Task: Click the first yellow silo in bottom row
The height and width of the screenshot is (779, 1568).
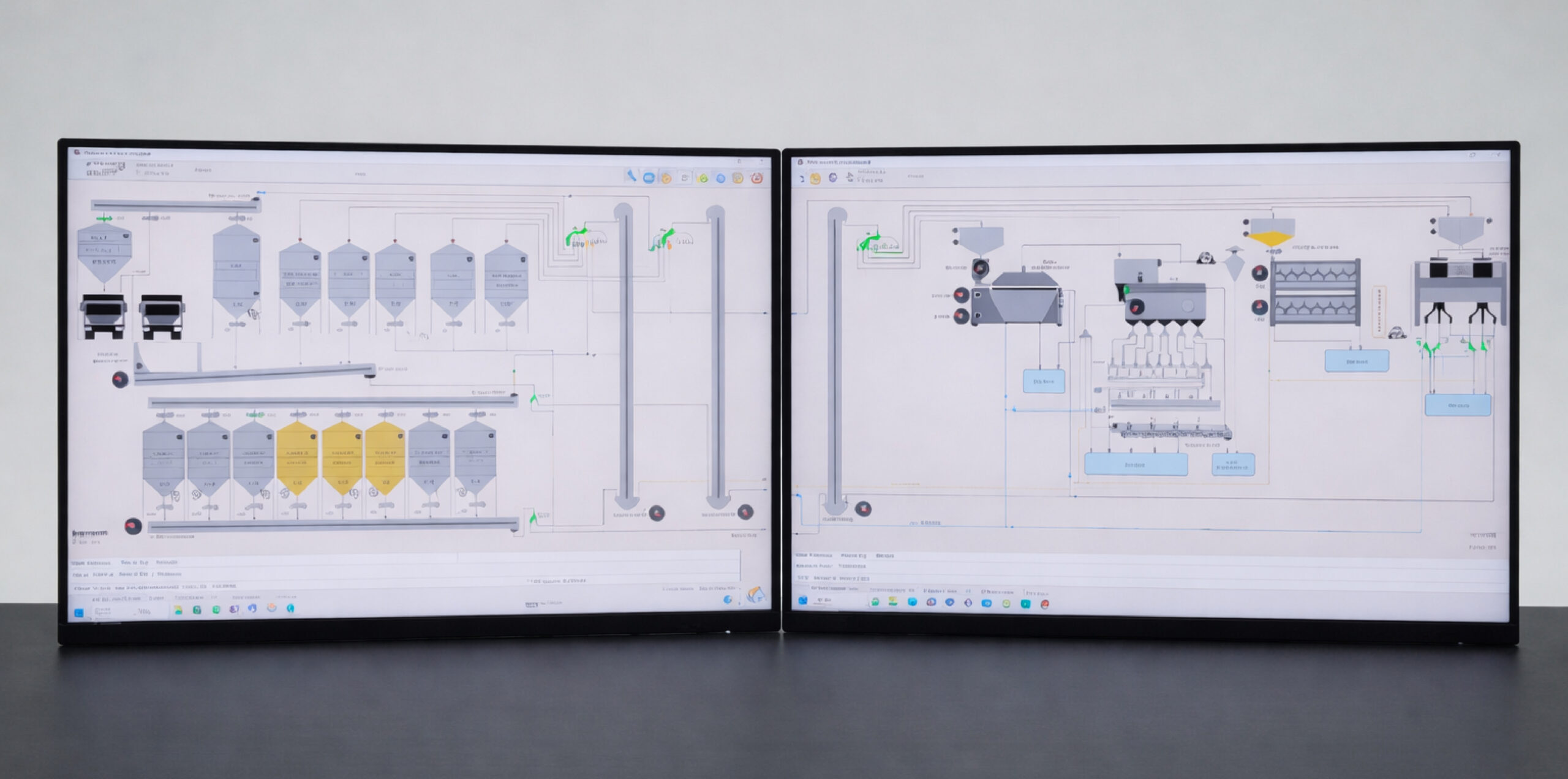Action: point(297,457)
